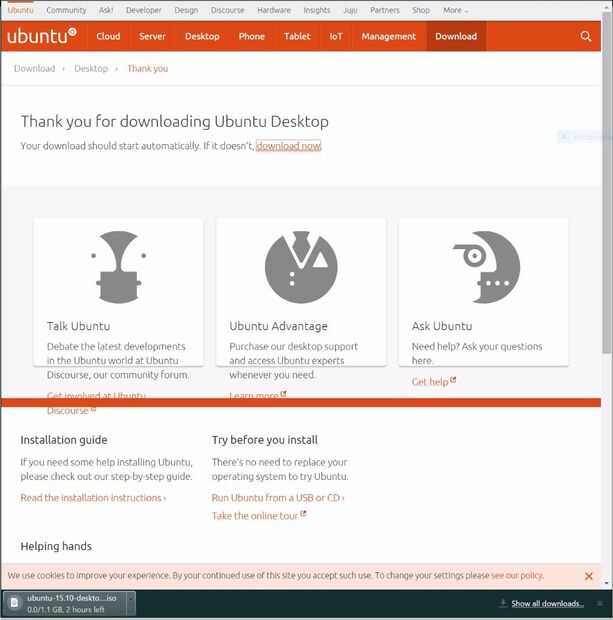Viewport: 613px width, 620px height.
Task: Click 'Thank you for downloading Ubuntu Desktop' heading
Action: pyautogui.click(x=174, y=121)
